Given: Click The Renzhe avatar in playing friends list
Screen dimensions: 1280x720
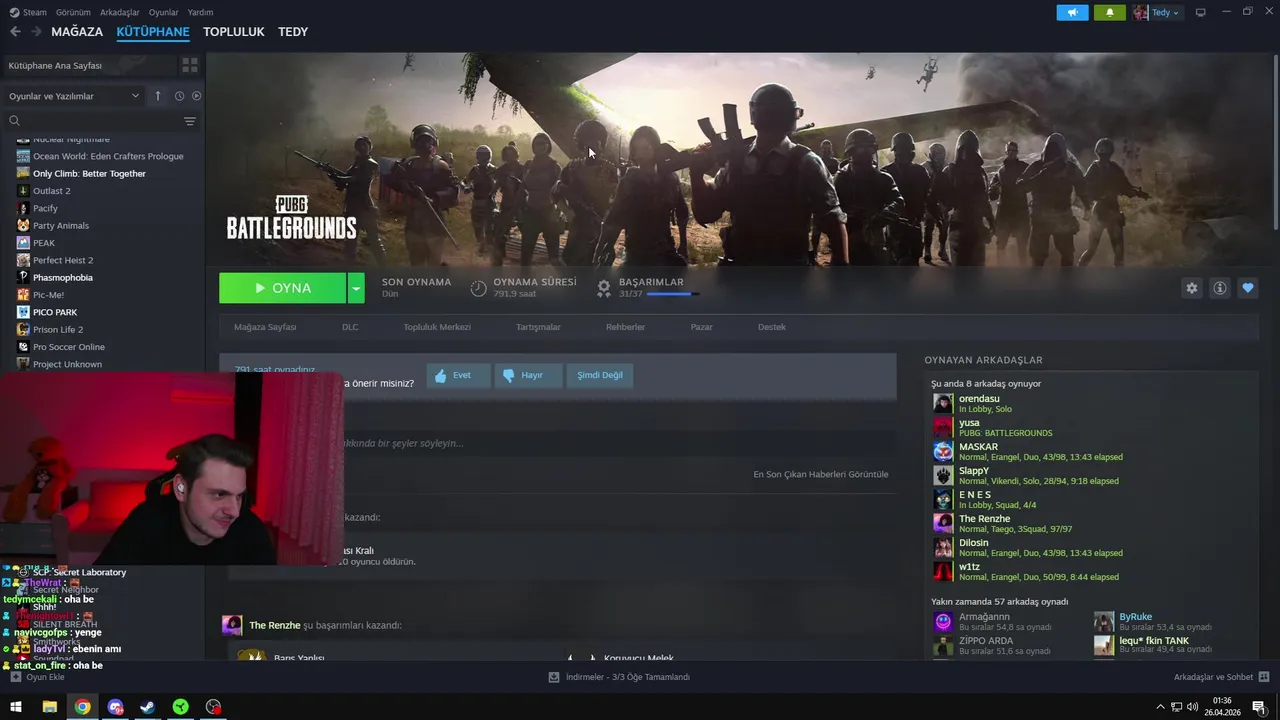Looking at the screenshot, I should [x=943, y=523].
